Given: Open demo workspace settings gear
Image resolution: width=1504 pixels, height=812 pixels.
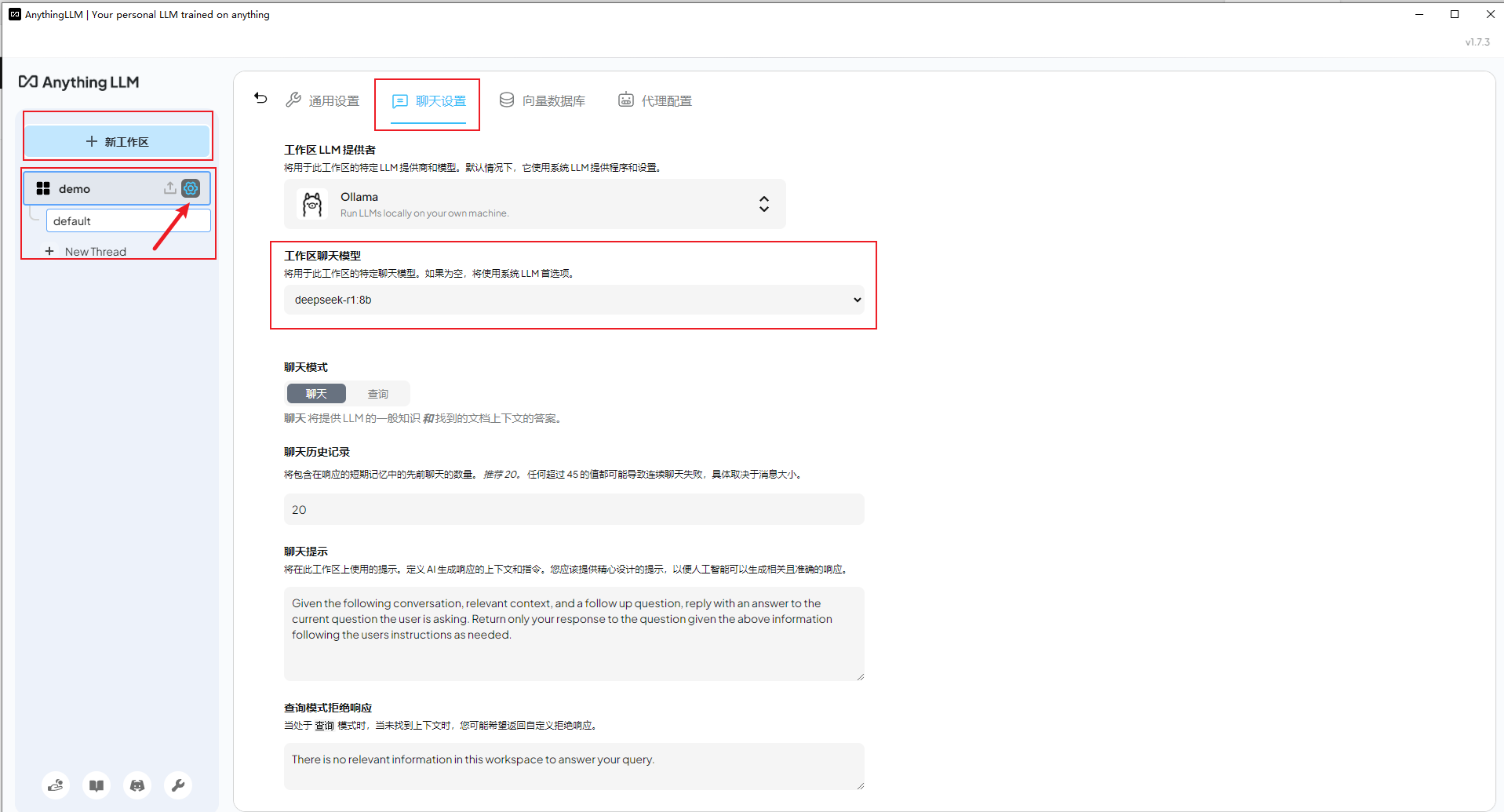Looking at the screenshot, I should pos(191,188).
